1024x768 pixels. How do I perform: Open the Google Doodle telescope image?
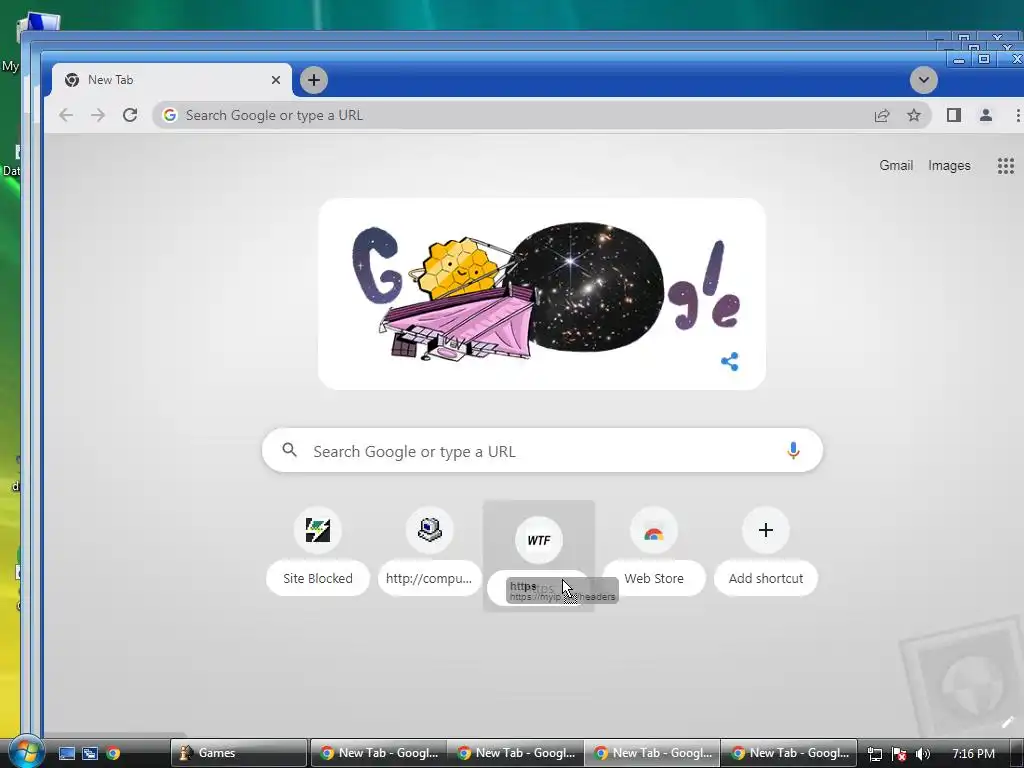click(x=541, y=294)
